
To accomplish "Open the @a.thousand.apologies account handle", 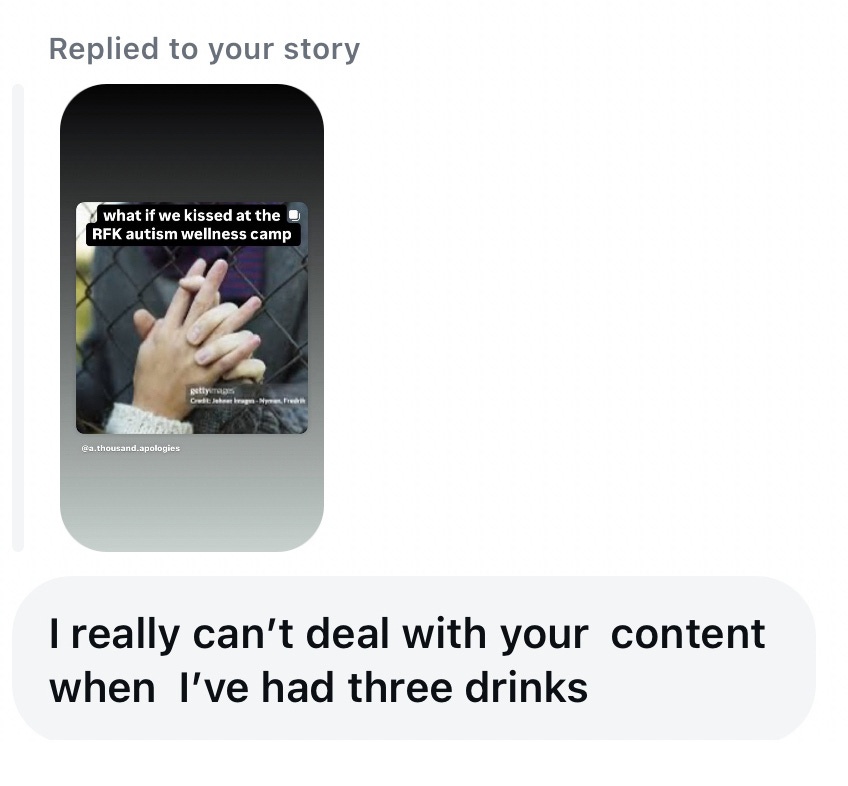I will click(x=130, y=448).
